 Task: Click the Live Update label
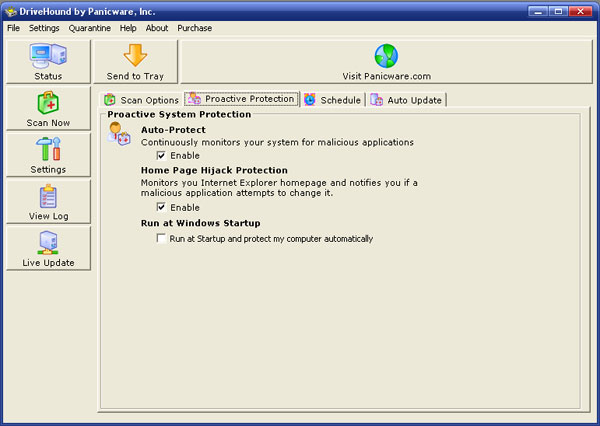pyautogui.click(x=48, y=263)
